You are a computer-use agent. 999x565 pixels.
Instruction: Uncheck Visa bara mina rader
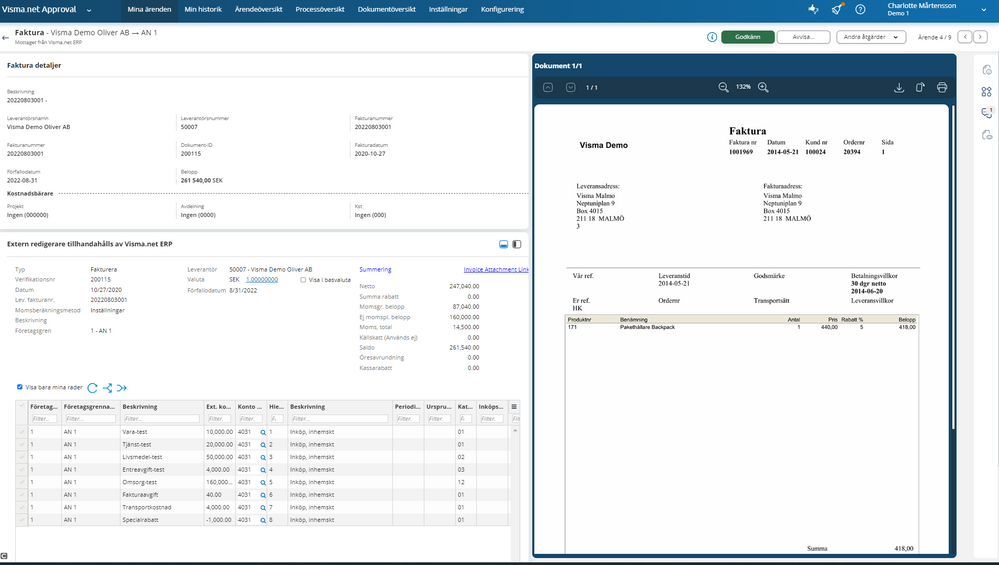point(20,388)
